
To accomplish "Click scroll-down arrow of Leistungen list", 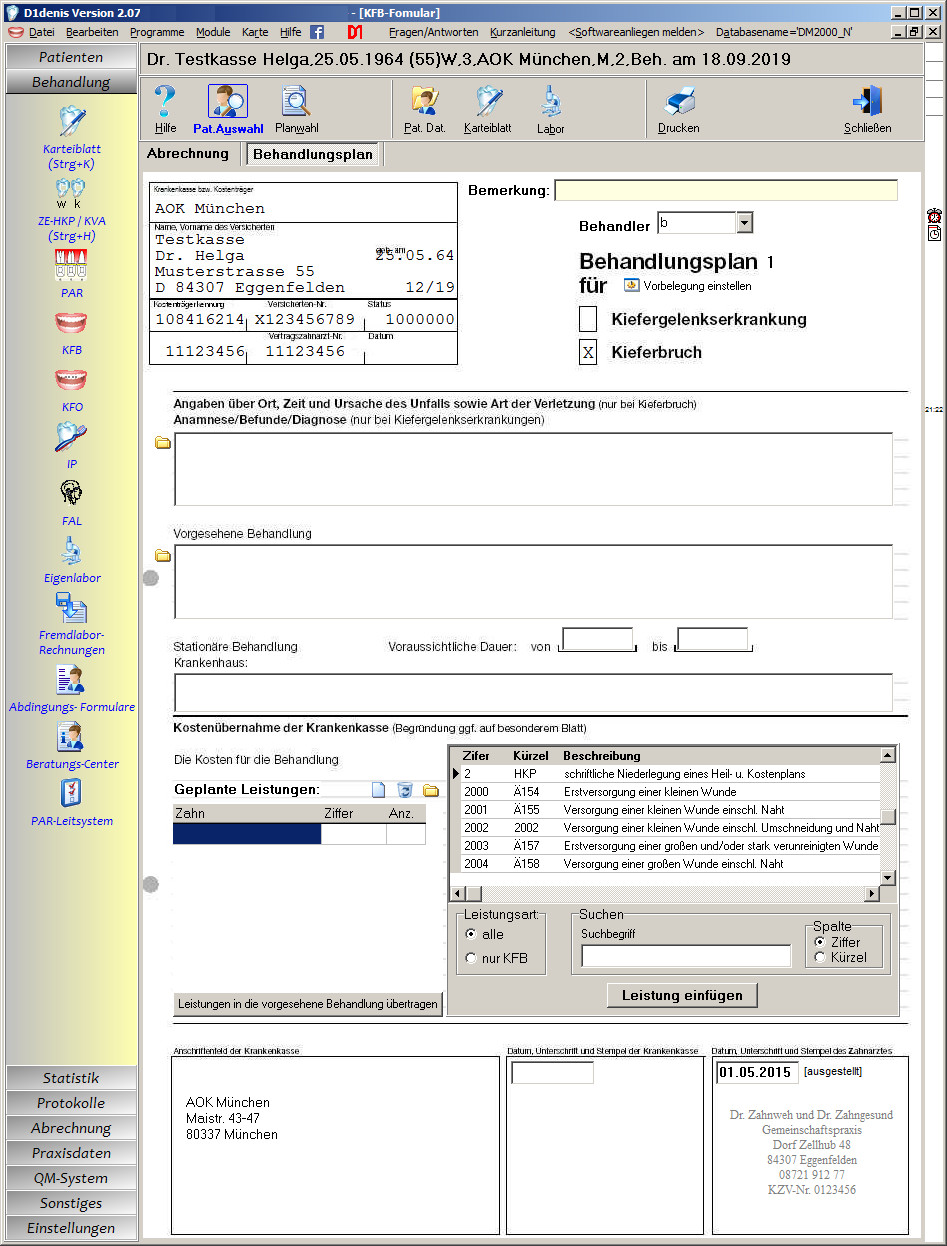I will (887, 877).
